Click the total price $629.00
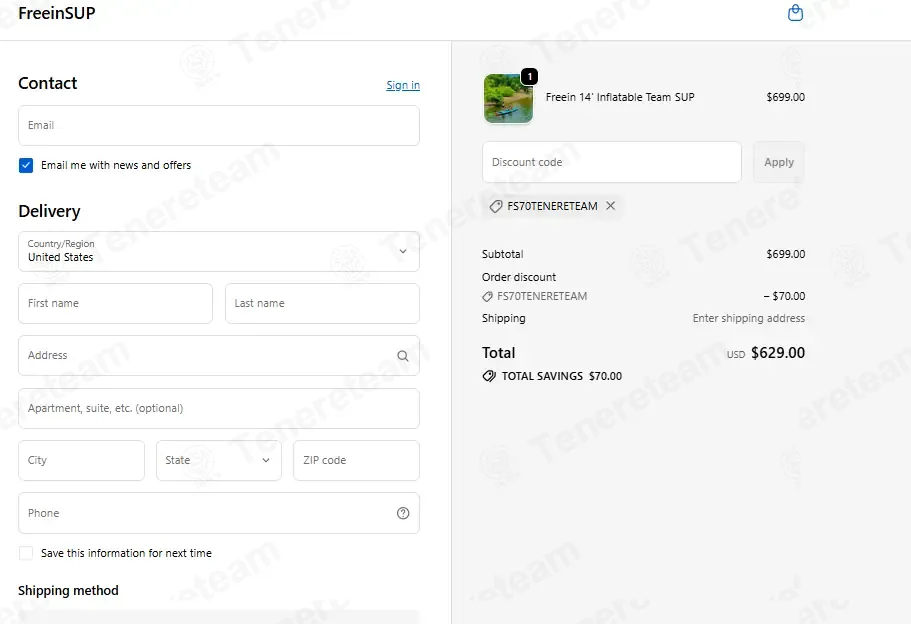The image size is (911, 624). click(778, 353)
